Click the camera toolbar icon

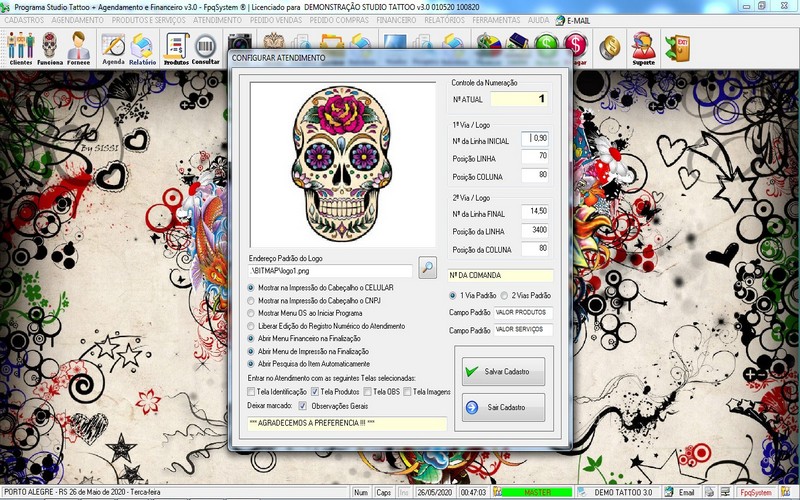[240, 42]
